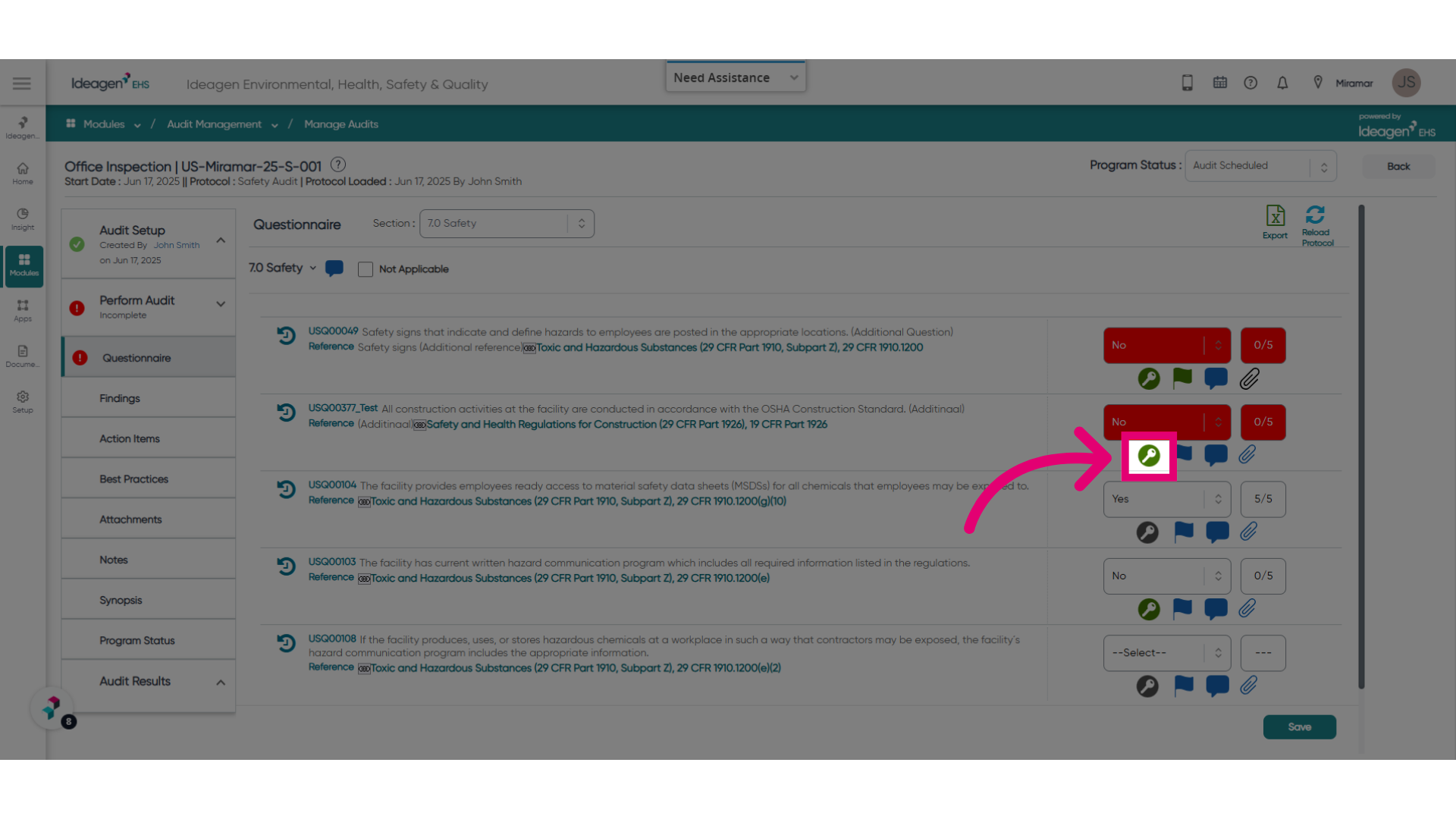Click score field 0/5 for USQ00103
This screenshot has width=1456, height=819.
coord(1263,576)
